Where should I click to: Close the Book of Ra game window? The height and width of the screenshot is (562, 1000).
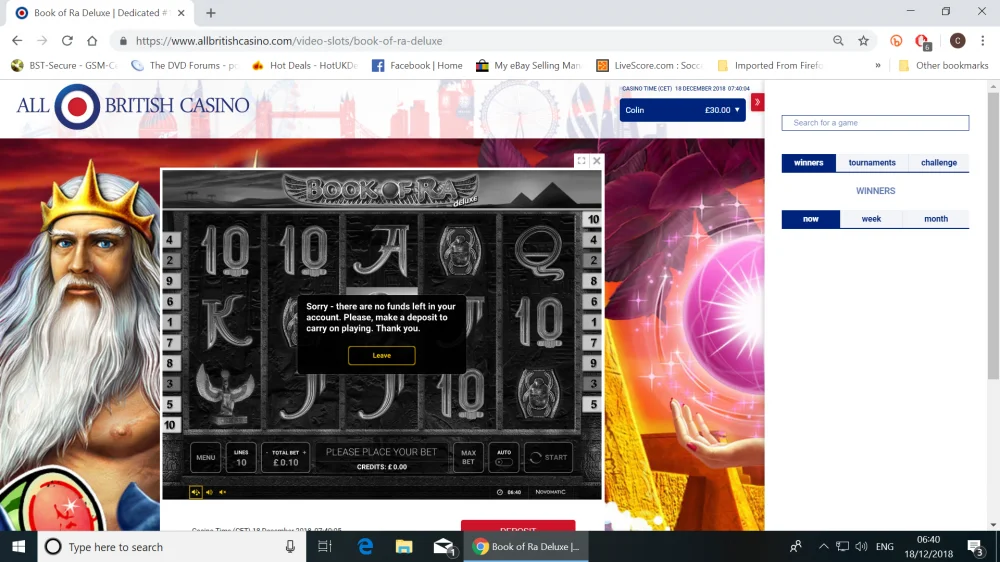[x=597, y=161]
